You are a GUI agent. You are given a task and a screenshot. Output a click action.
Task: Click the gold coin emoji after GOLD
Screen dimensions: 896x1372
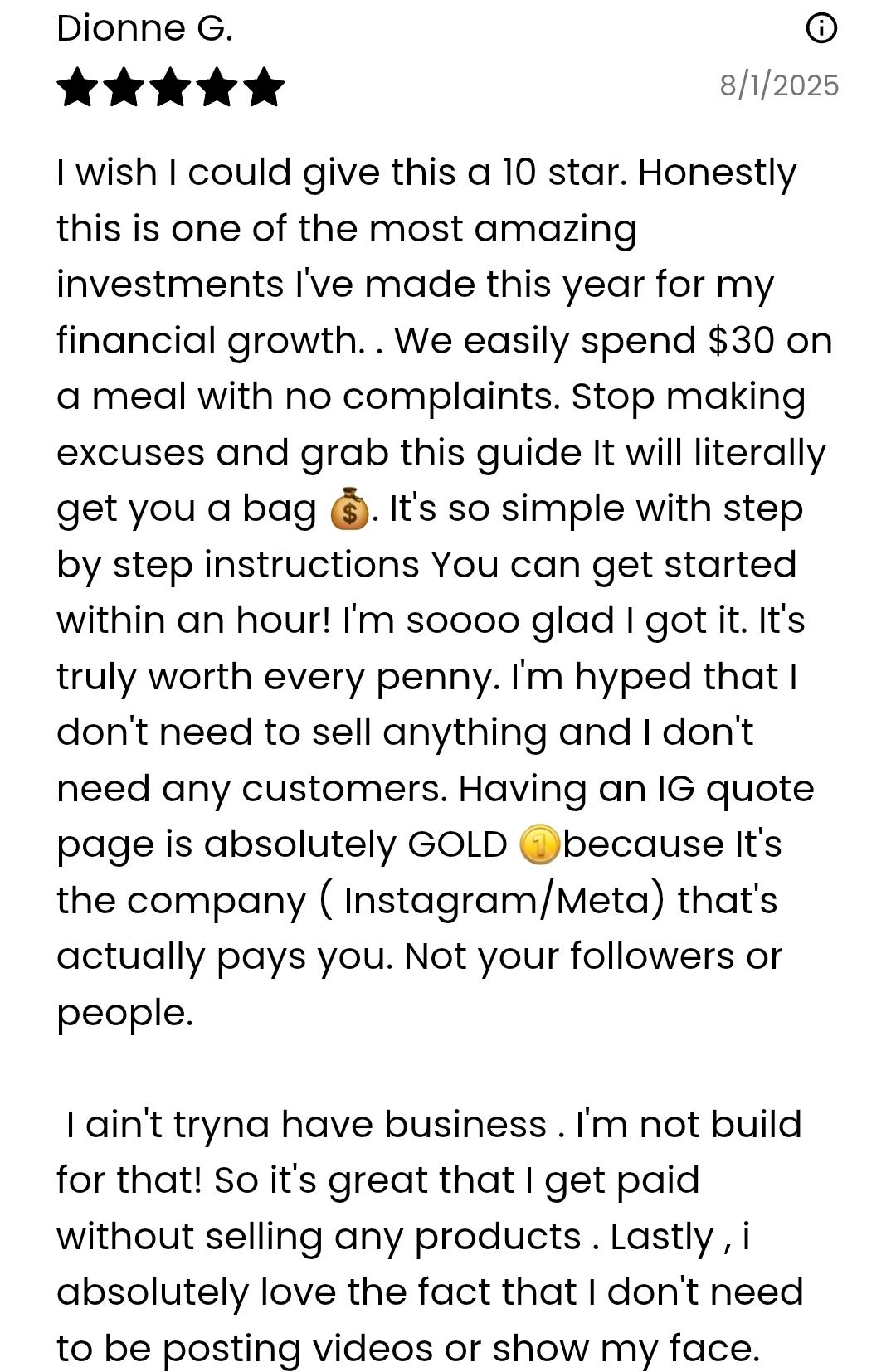(x=539, y=845)
